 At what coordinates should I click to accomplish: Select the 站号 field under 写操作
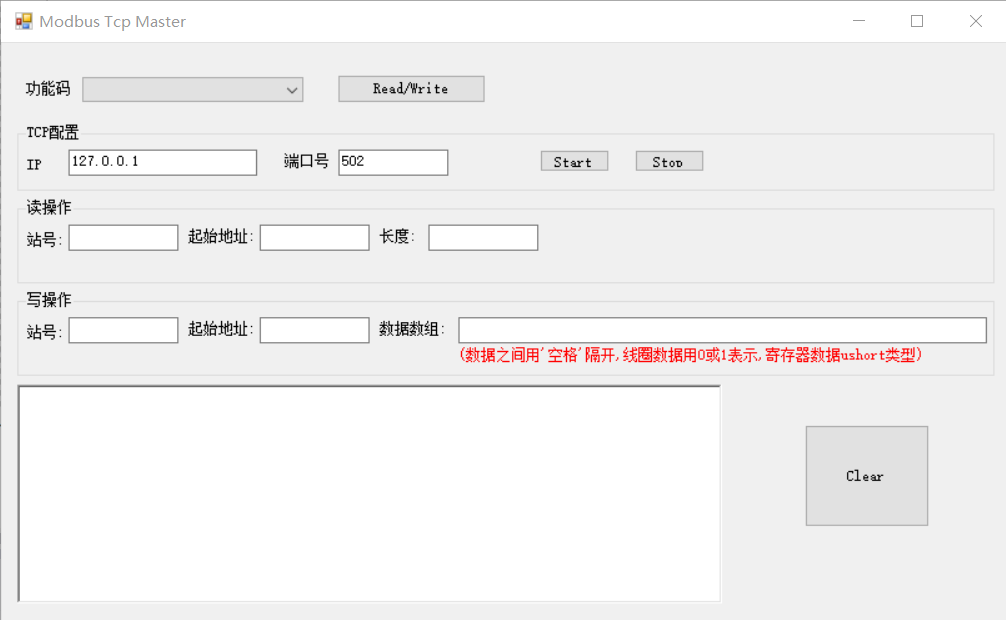point(123,330)
